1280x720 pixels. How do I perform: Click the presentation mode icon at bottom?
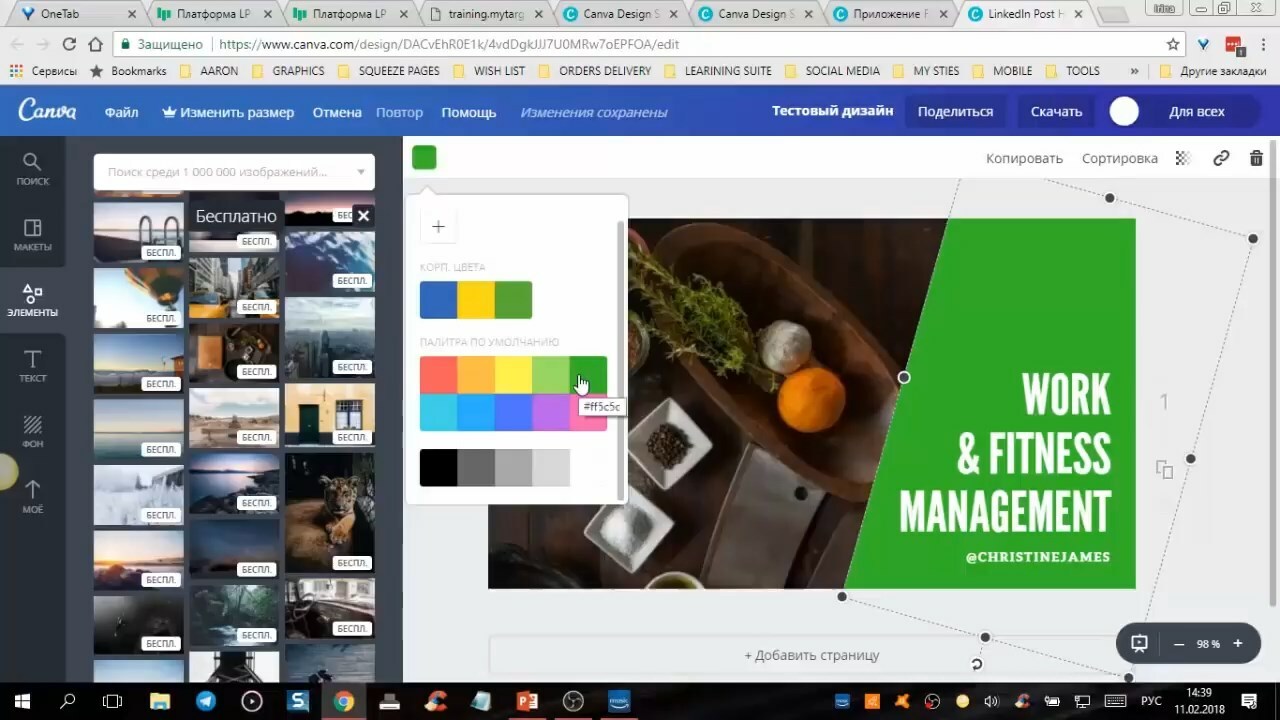[1139, 643]
